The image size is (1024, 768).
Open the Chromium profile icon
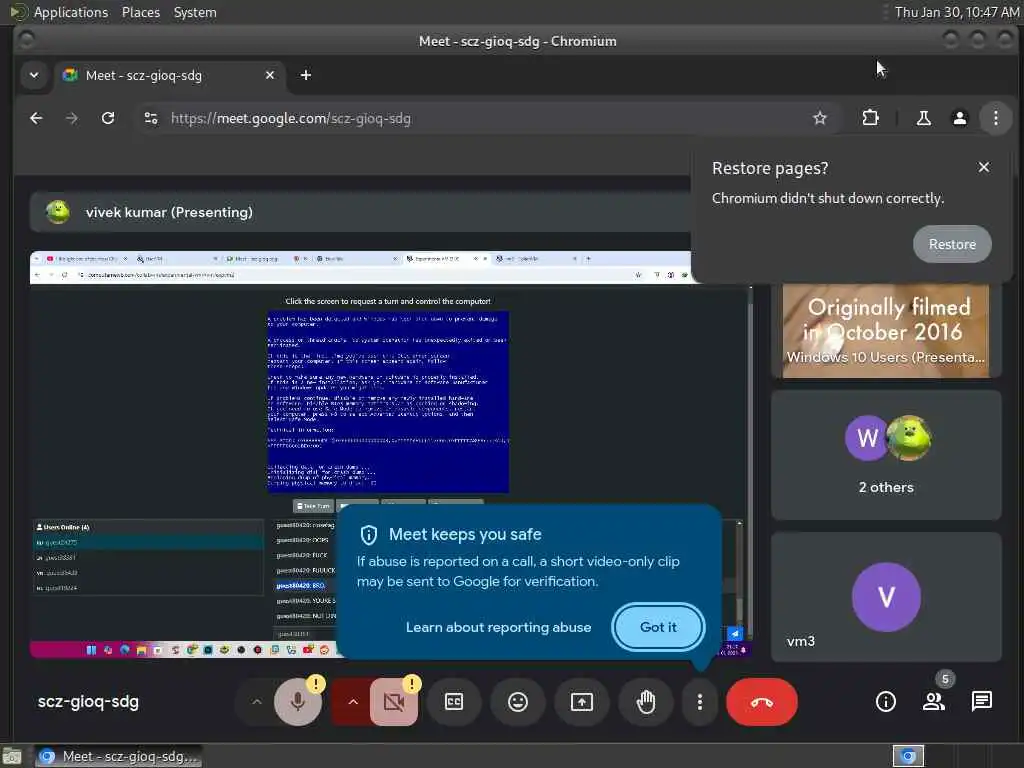(x=959, y=118)
